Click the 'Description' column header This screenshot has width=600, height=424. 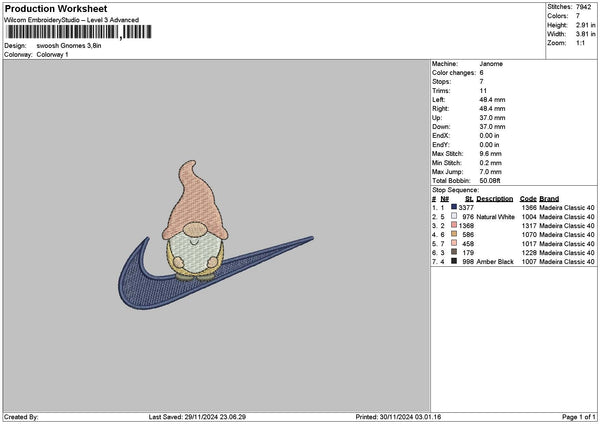pyautogui.click(x=494, y=199)
